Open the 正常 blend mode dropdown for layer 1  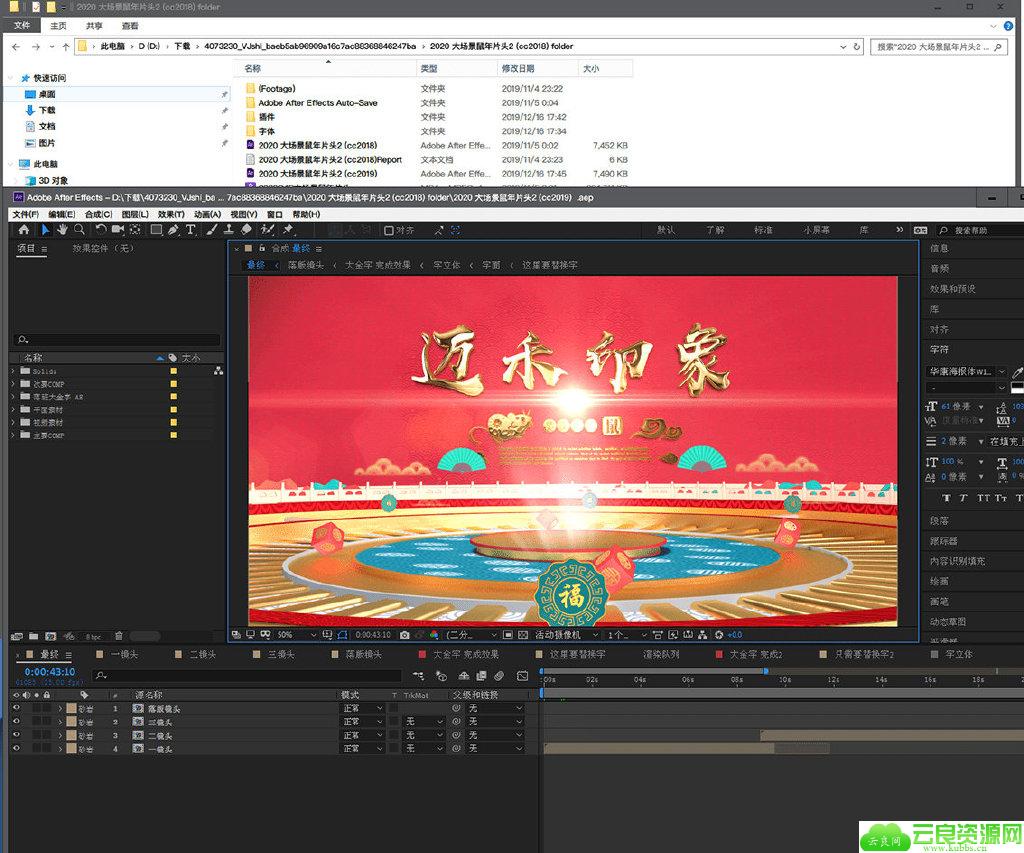point(362,709)
